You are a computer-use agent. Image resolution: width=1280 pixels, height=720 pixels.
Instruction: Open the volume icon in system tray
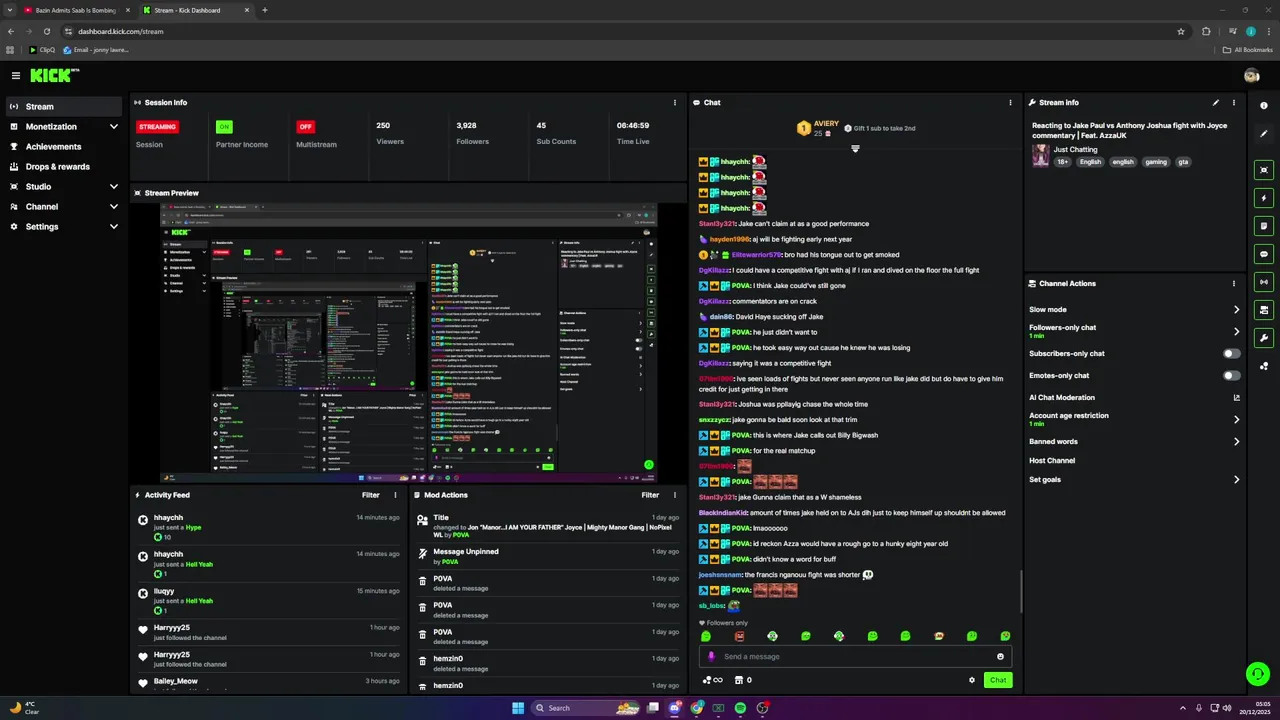tap(1228, 708)
